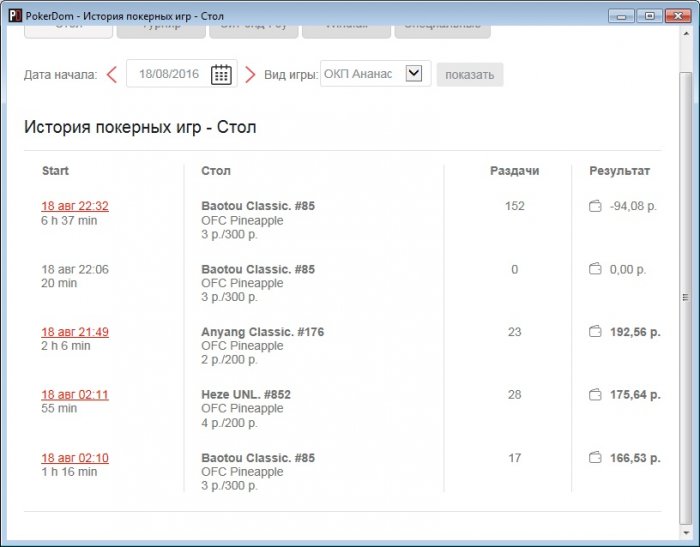Viewport: 700px width, 547px height.
Task: Open session link 18 авг 02:10
Action: click(75, 458)
